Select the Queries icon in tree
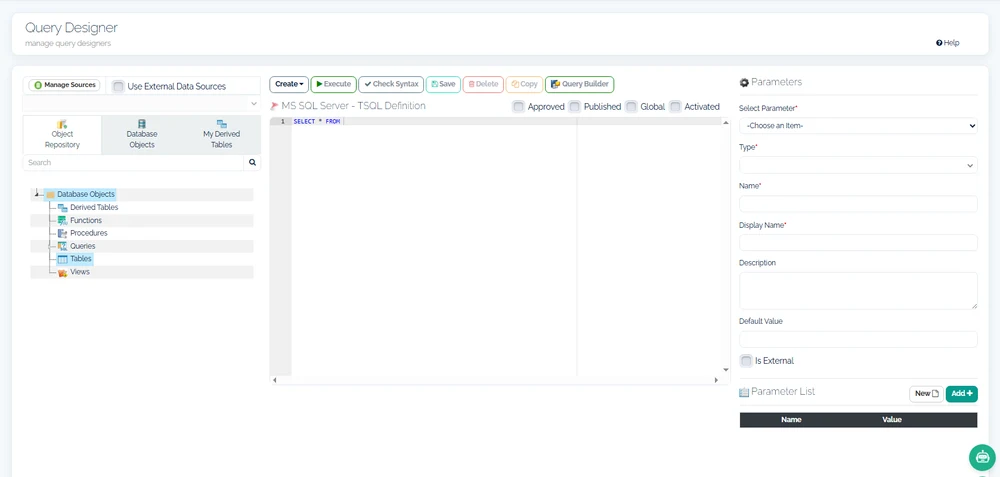 click(x=62, y=246)
